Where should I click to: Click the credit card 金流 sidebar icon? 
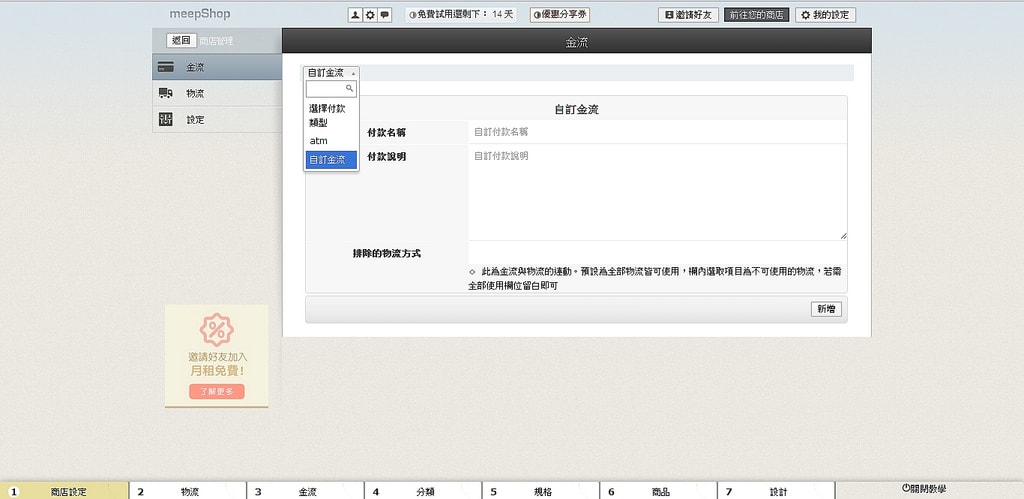pos(166,68)
